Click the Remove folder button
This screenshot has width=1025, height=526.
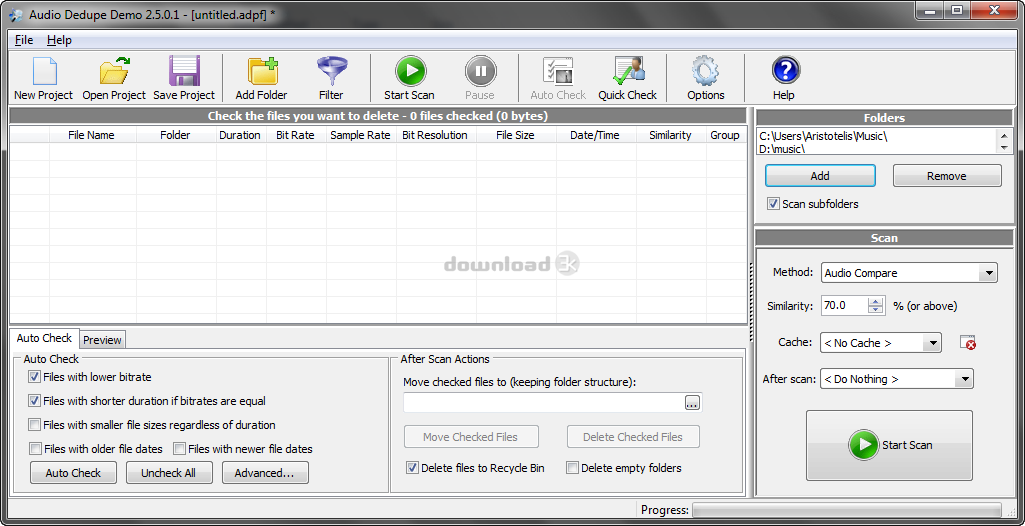[947, 176]
